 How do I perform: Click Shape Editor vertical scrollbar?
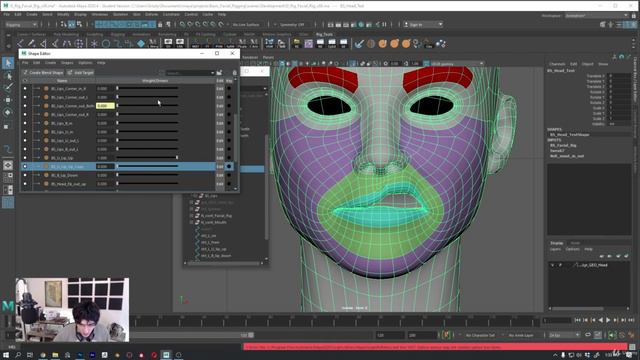(x=236, y=139)
